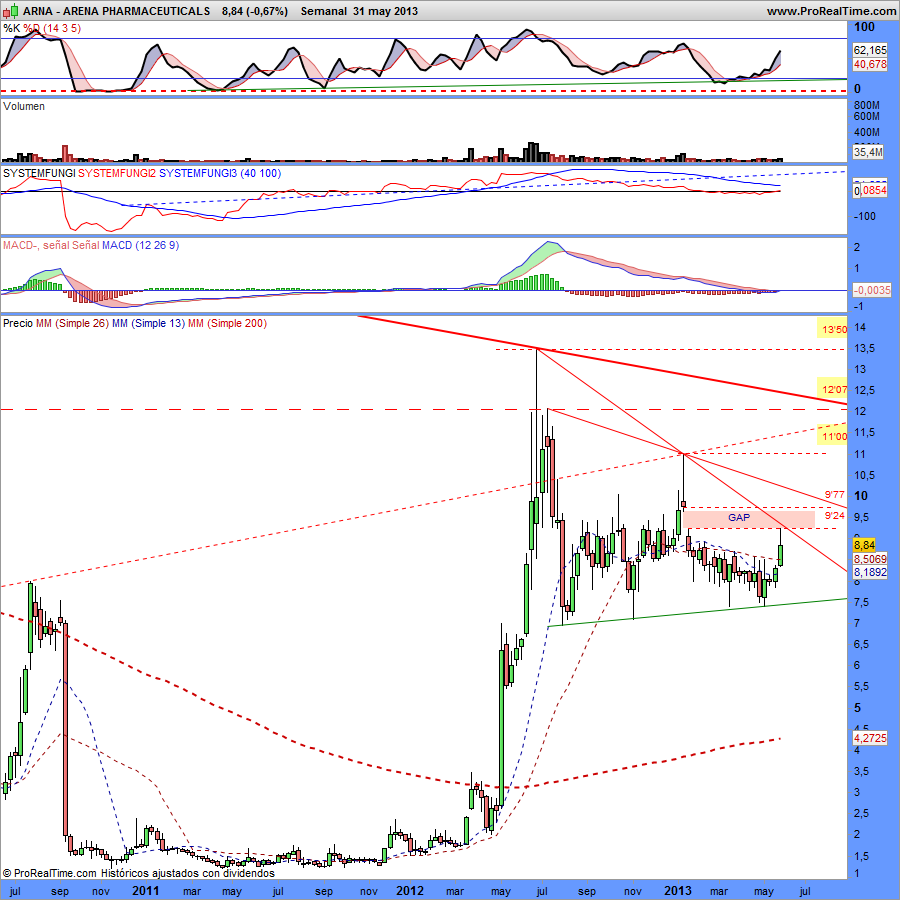Click the 6,5 price axis label
Screen dimensions: 900x900
[x=863, y=645]
